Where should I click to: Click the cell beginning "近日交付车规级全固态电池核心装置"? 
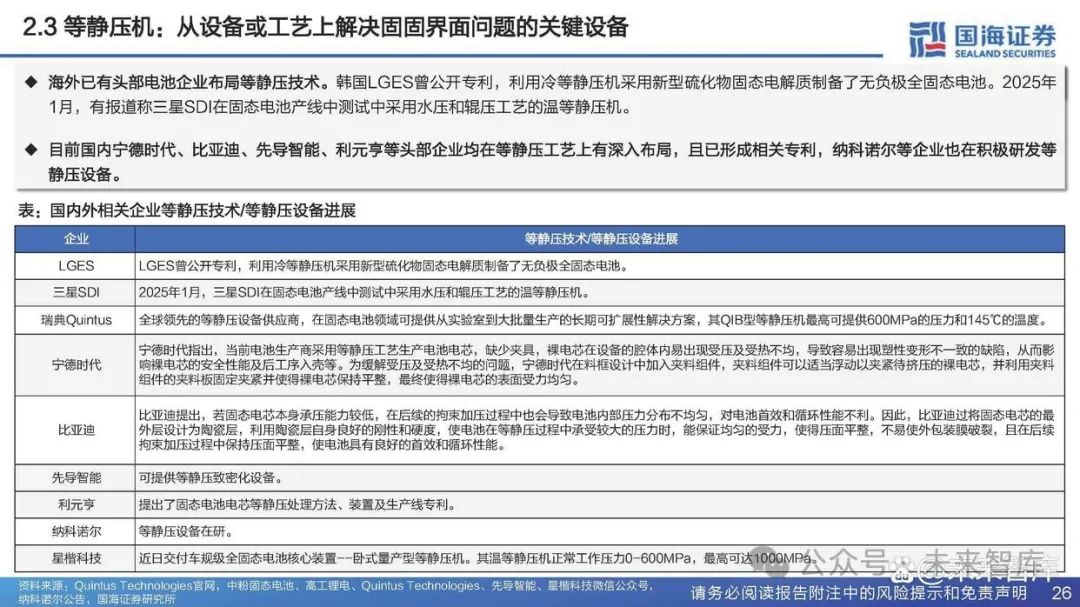click(600, 558)
